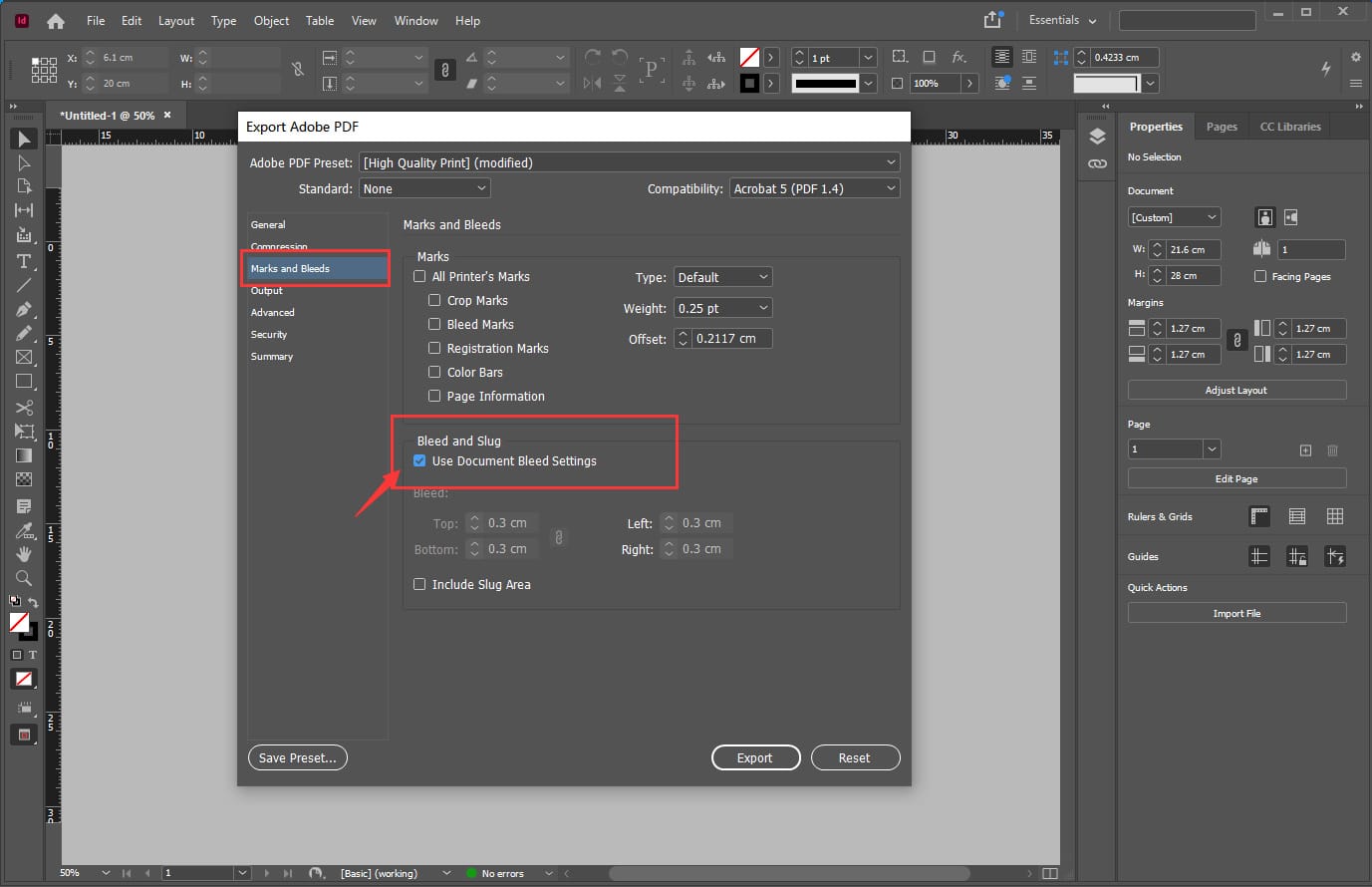Enable Color Bars checkbox
This screenshot has height=887, width=1372.
[434, 372]
